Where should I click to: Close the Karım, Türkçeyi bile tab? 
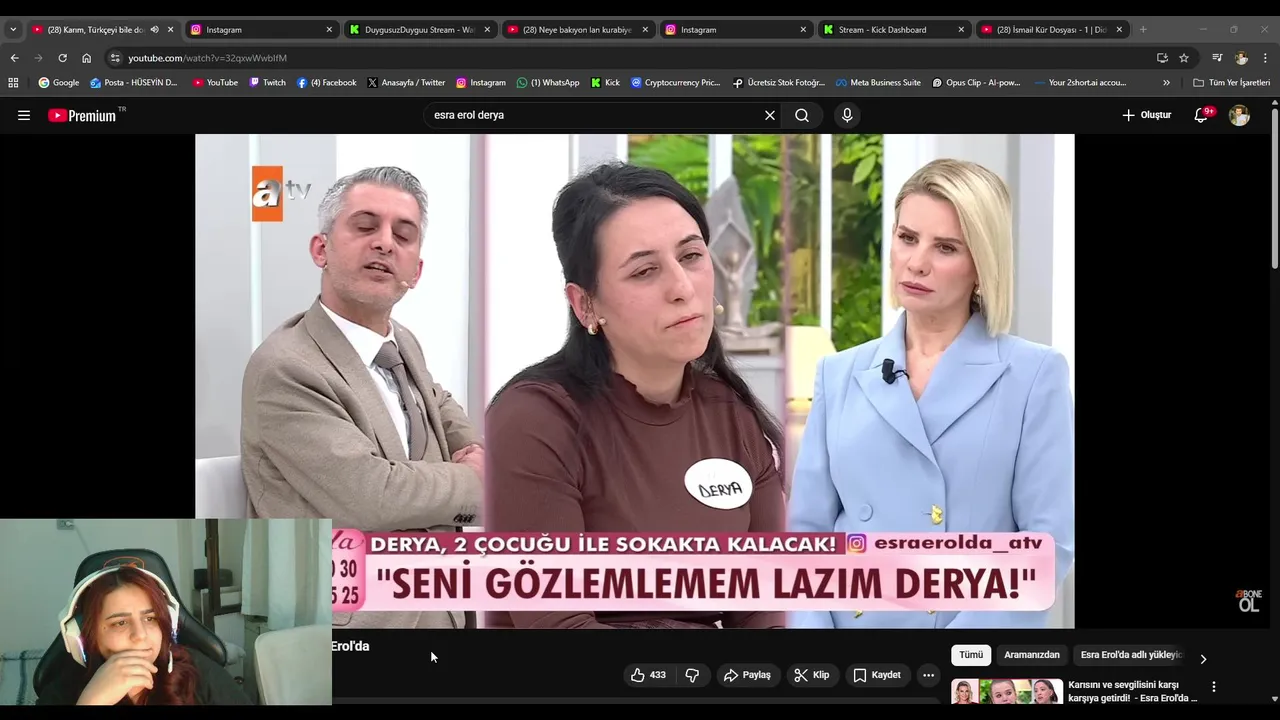(x=170, y=30)
